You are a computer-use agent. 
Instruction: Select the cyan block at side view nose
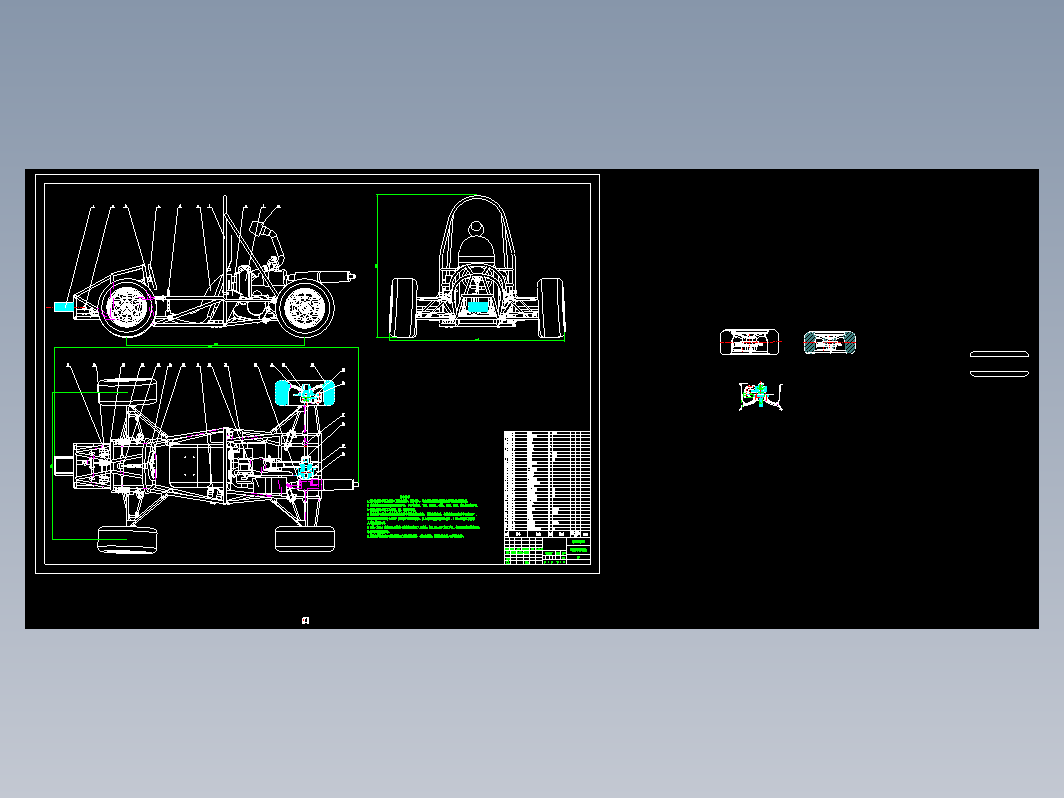(64, 307)
